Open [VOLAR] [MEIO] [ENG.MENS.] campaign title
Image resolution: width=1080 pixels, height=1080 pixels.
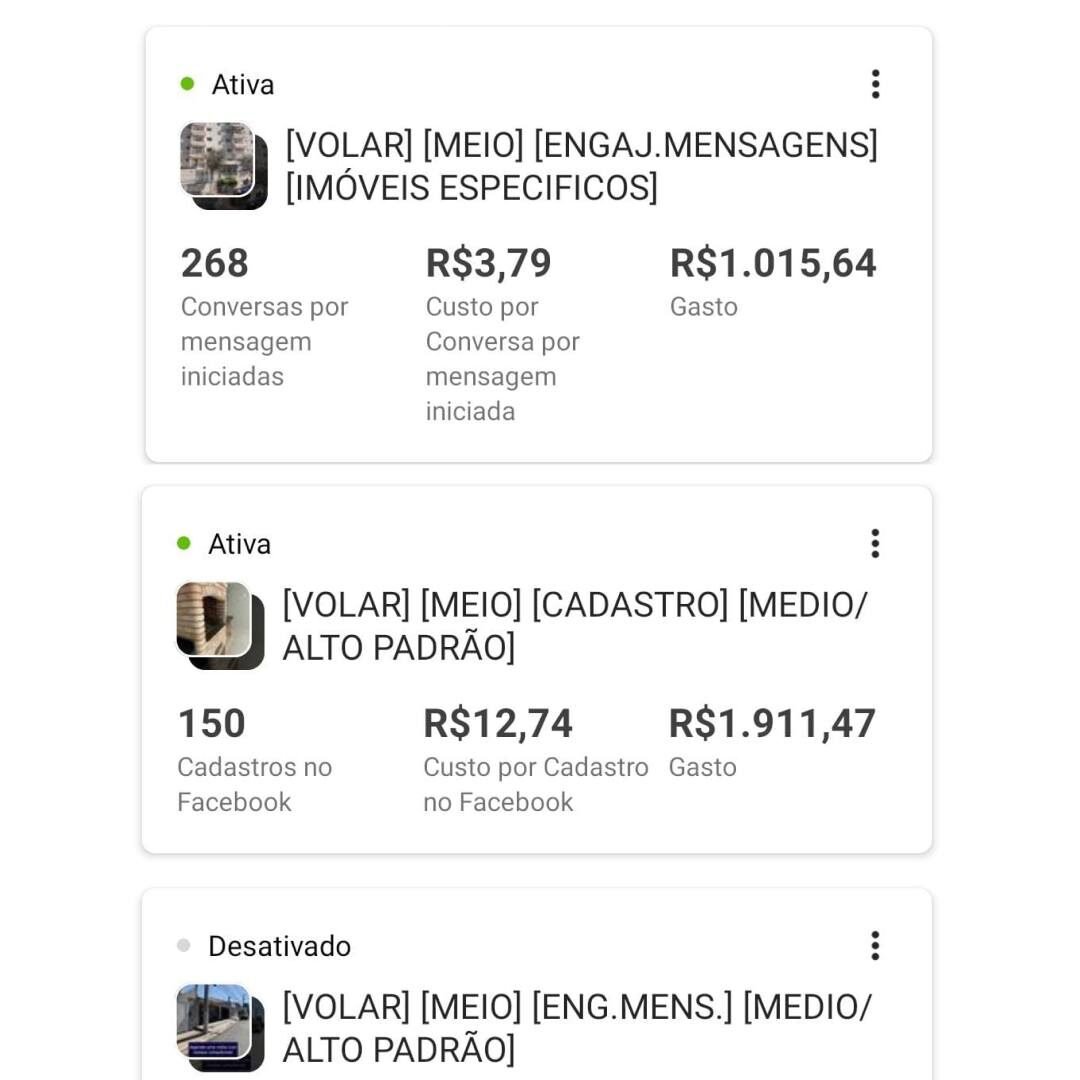tap(577, 1028)
